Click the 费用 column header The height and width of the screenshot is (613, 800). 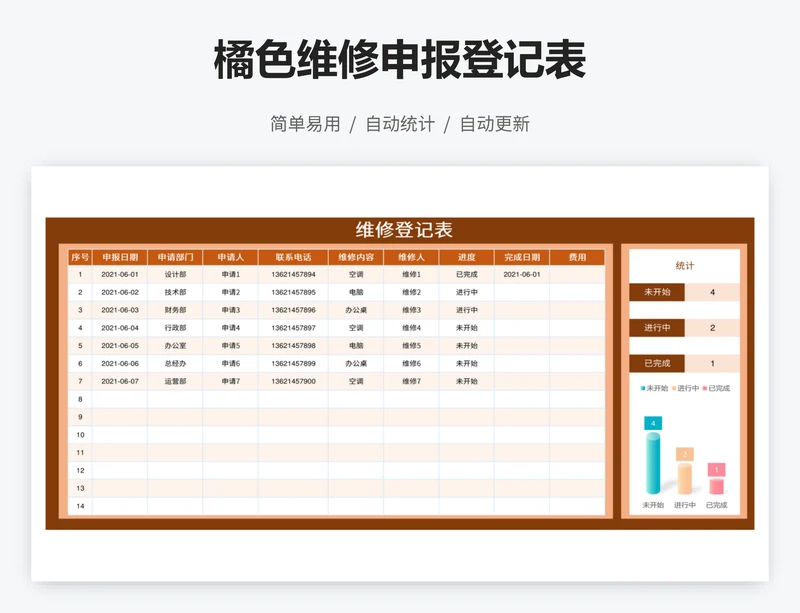pos(577,257)
